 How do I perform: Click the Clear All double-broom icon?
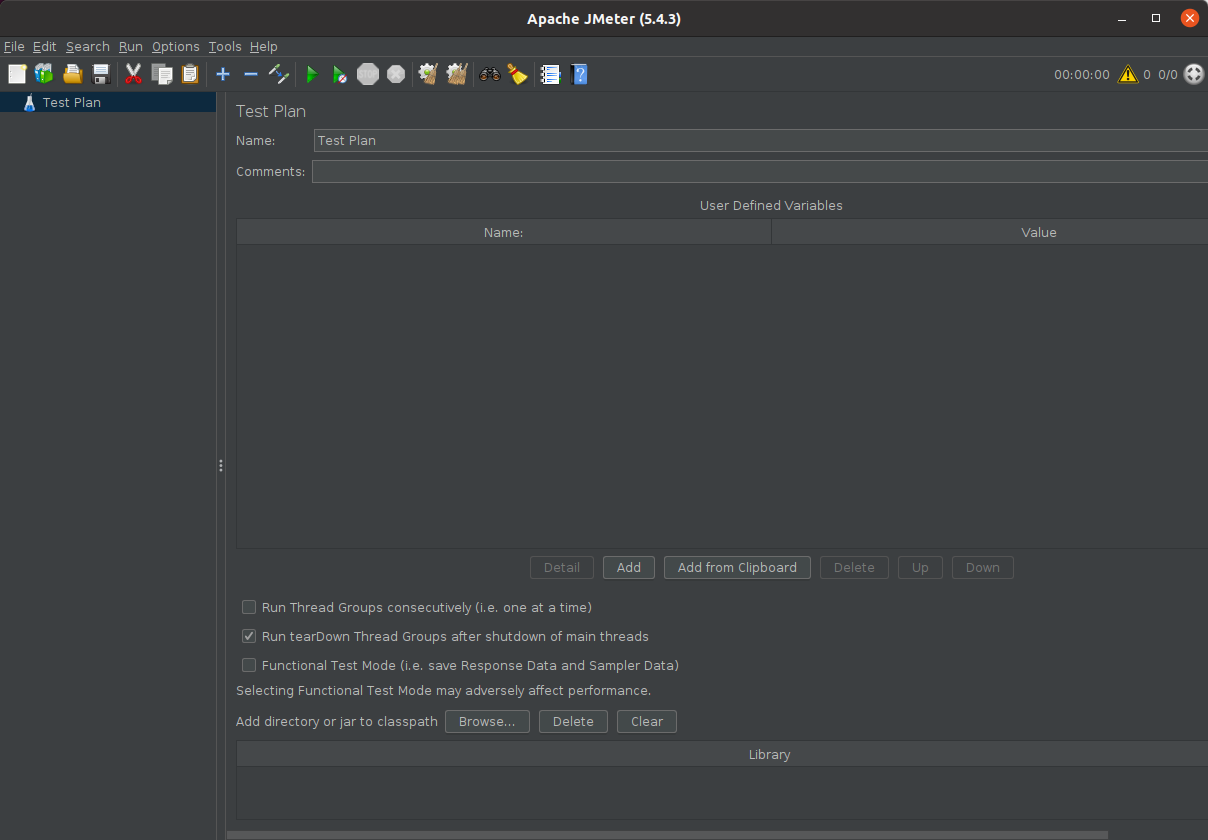(x=457, y=74)
